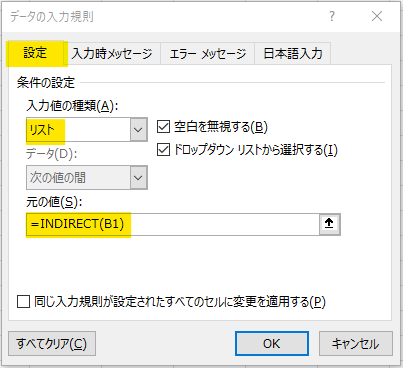Screen dimensions: 403x368
Task: Click the range selector arrow icon in 元の値
Action: tap(329, 224)
